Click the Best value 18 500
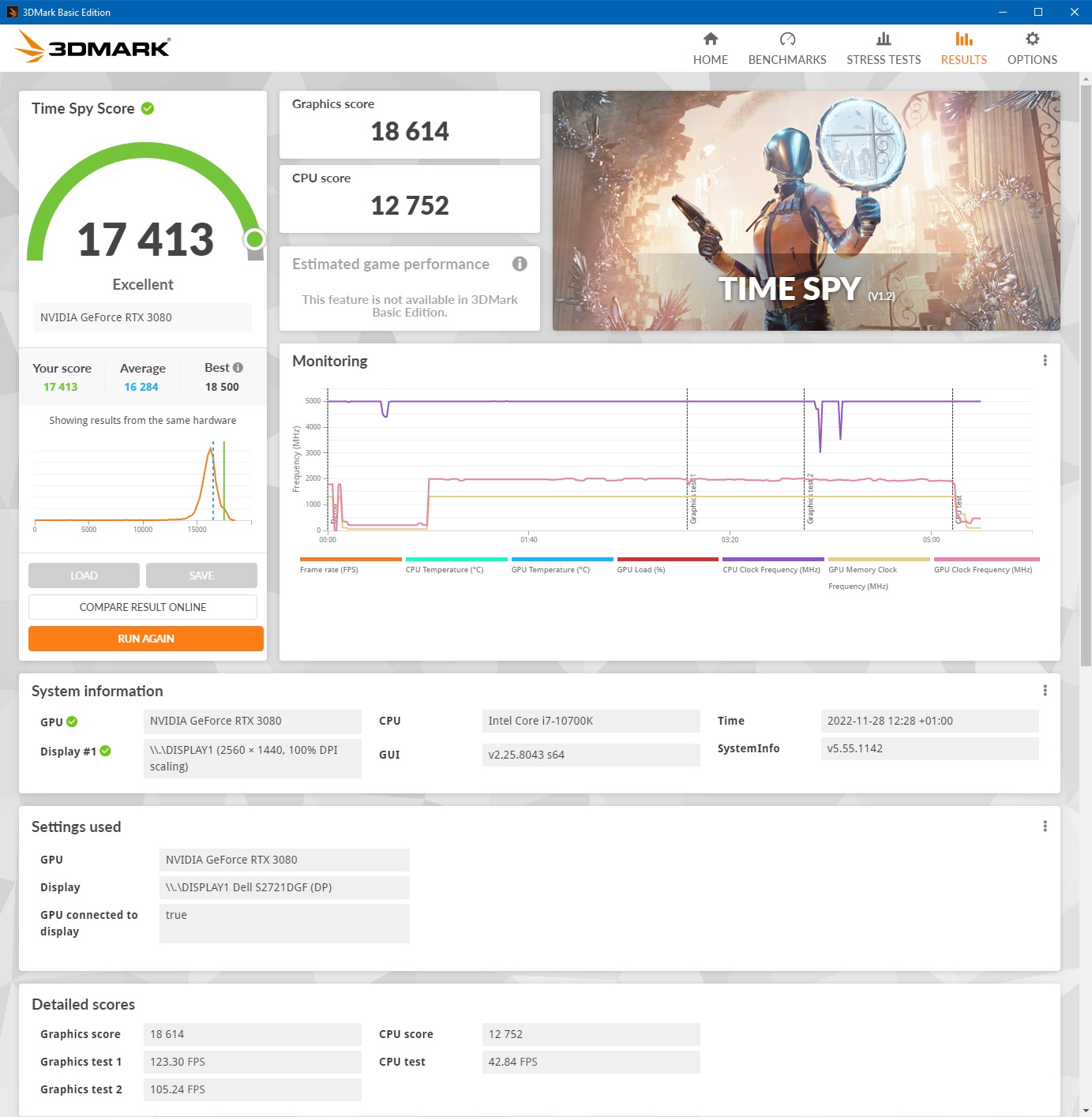 [x=222, y=387]
